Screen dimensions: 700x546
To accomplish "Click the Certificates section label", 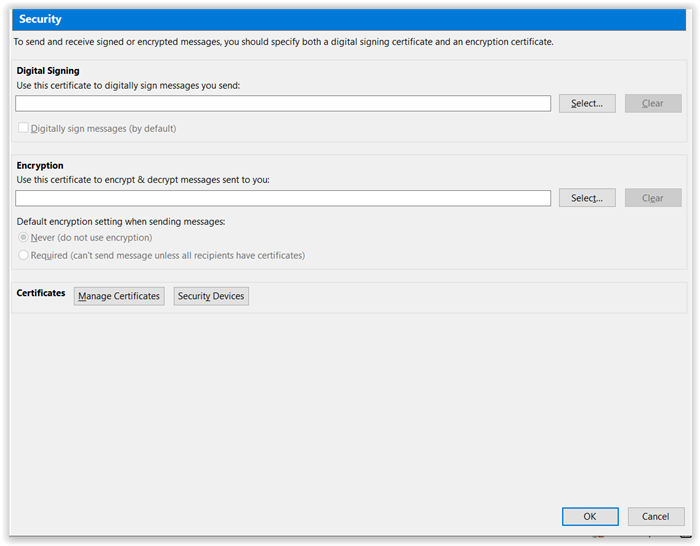I will (41, 293).
